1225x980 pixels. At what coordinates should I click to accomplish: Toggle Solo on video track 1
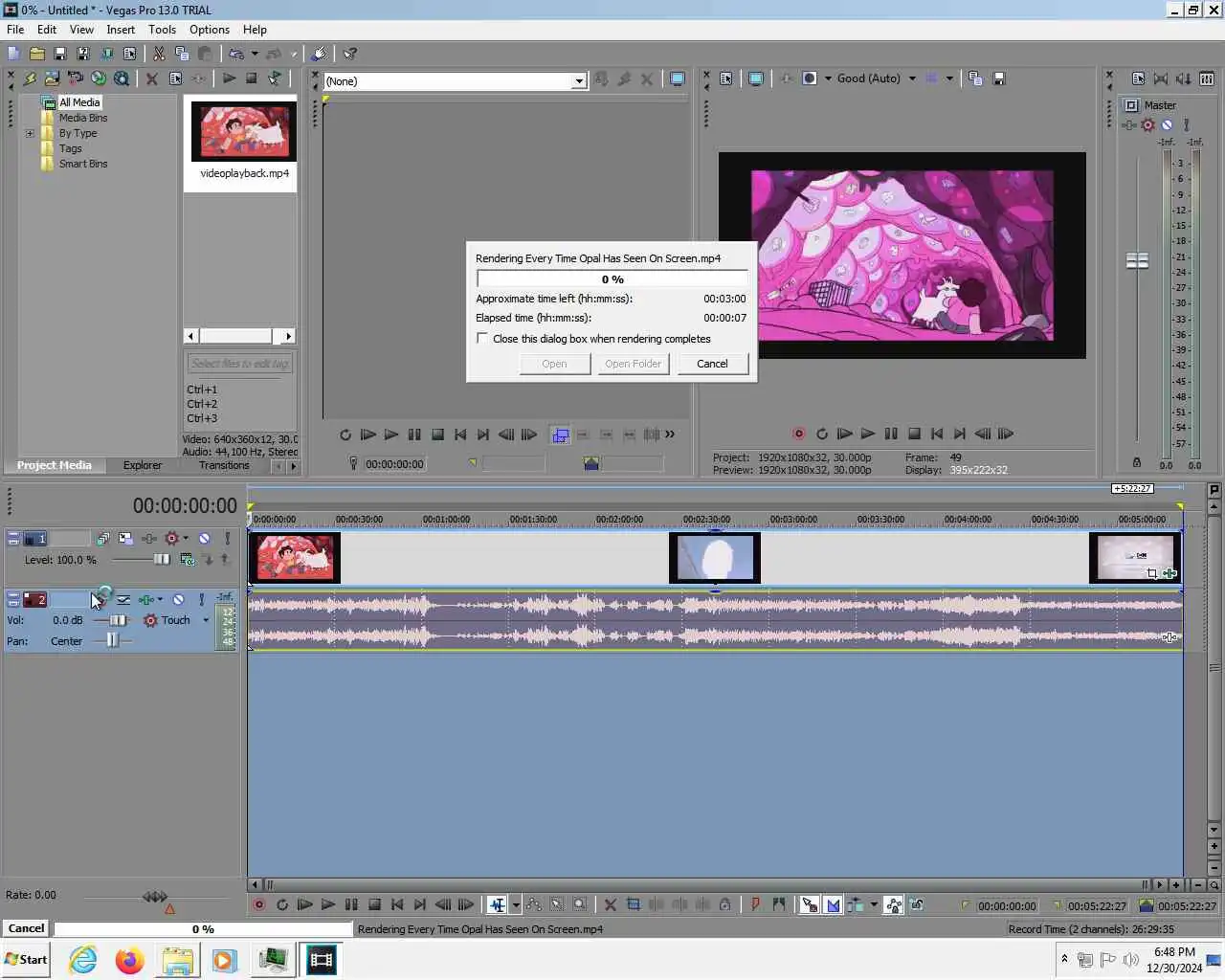pyautogui.click(x=227, y=538)
